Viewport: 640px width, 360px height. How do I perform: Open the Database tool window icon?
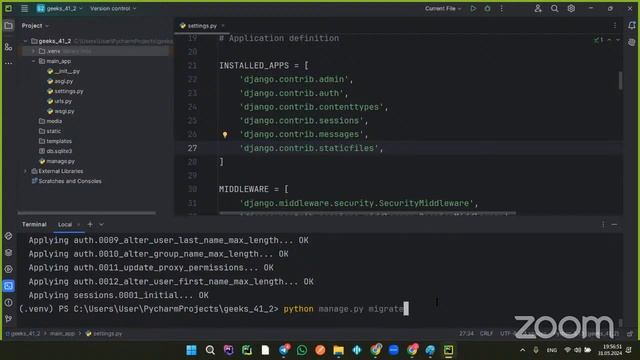click(632, 42)
